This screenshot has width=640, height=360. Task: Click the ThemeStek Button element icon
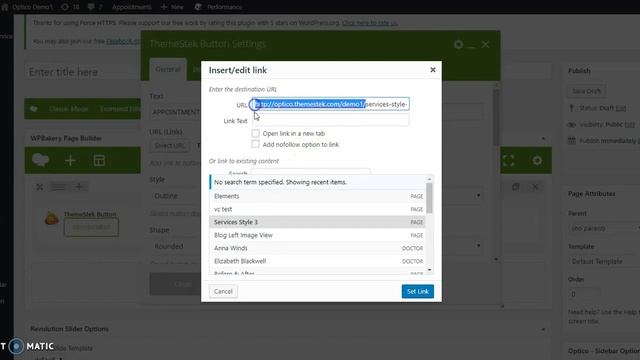(x=51, y=219)
